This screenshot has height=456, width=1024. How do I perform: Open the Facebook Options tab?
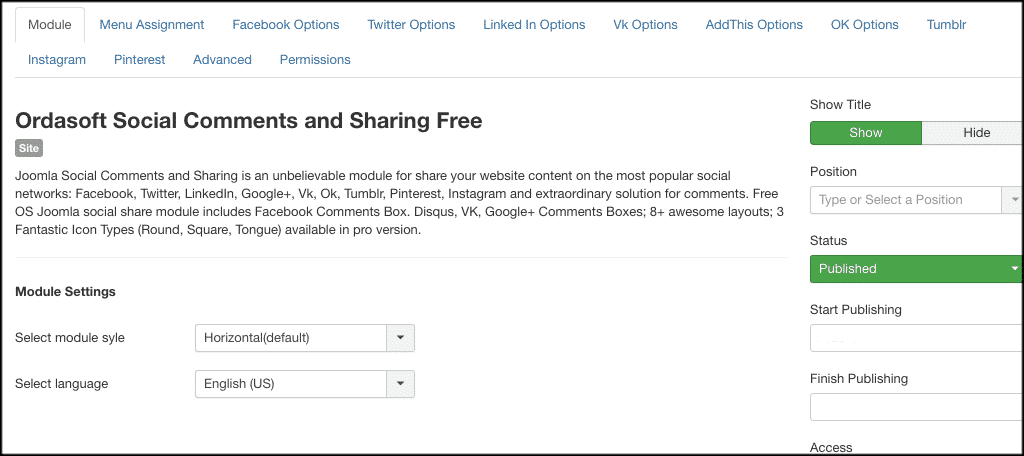pos(285,25)
